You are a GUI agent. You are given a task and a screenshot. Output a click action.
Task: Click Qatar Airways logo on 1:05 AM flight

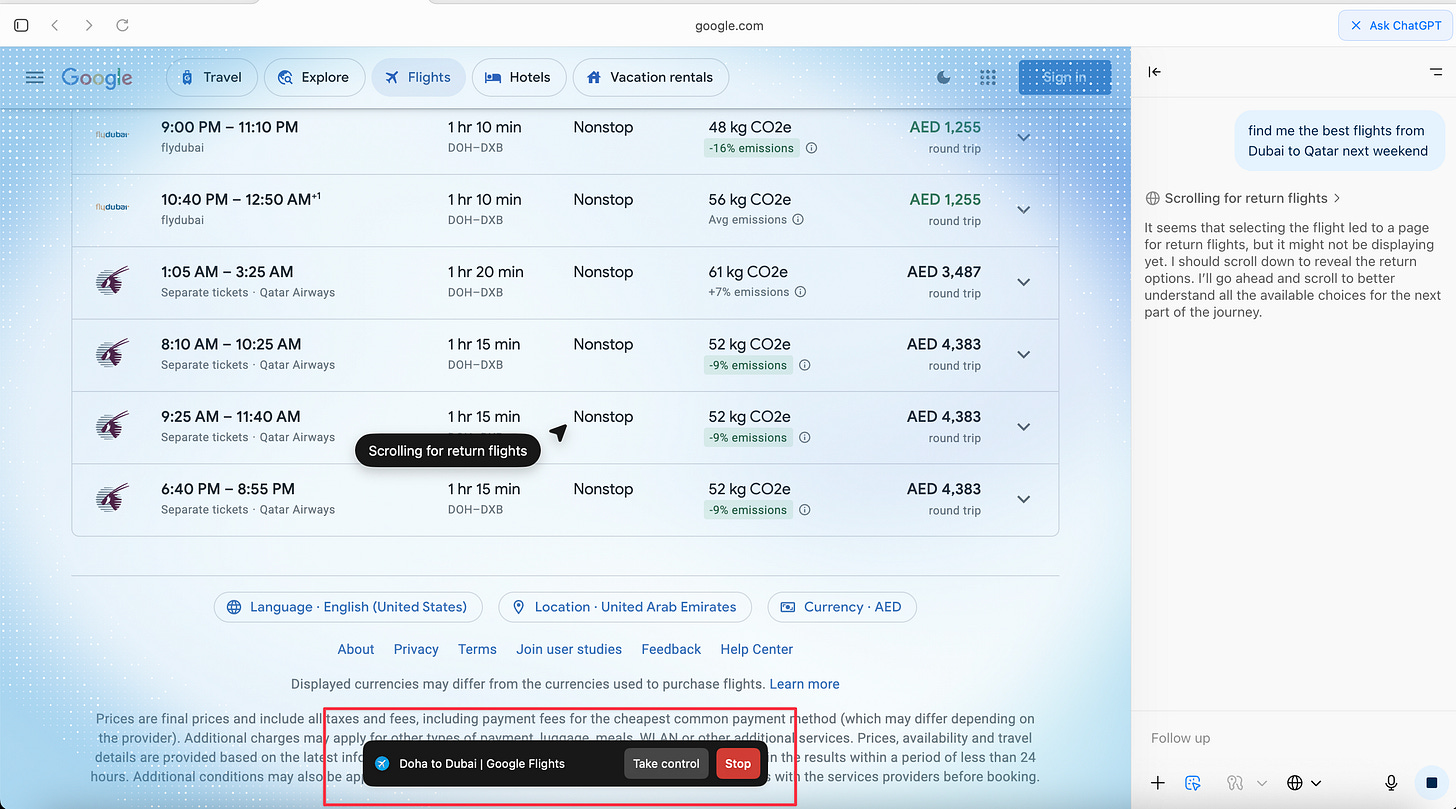point(112,281)
